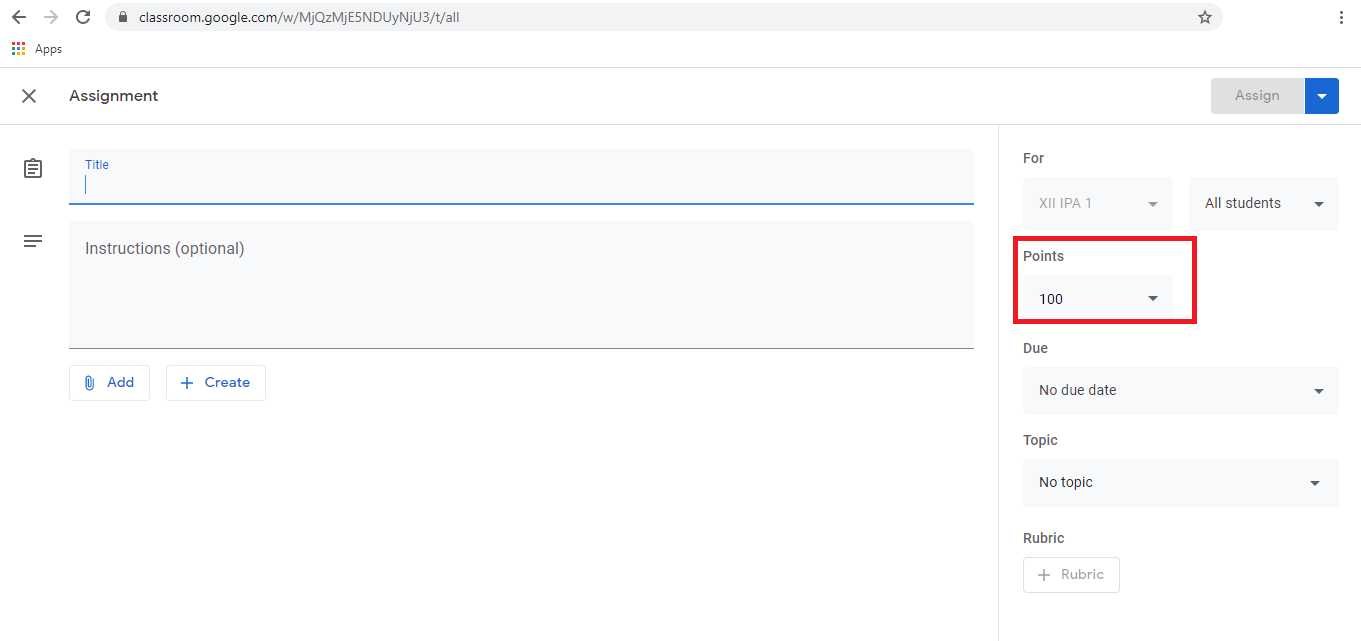Open Chrome three-dot menu
1361x641 pixels.
click(1341, 17)
